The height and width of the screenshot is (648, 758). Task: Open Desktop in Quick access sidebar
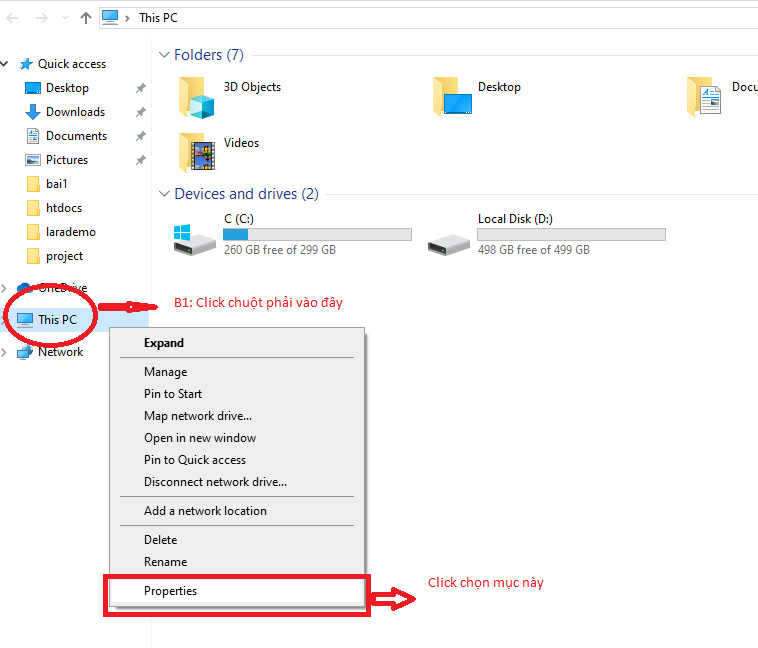(x=67, y=88)
